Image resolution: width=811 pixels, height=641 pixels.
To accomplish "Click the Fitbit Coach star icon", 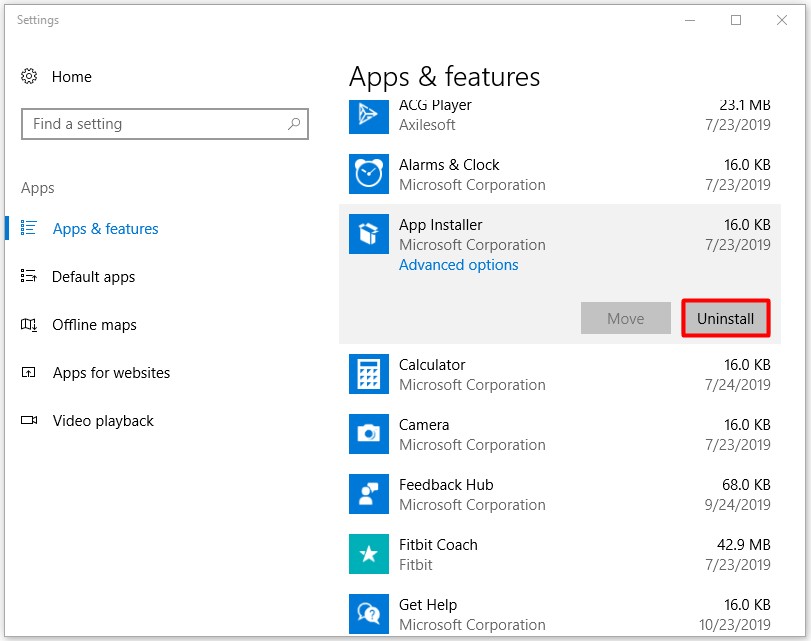I will pyautogui.click(x=369, y=554).
